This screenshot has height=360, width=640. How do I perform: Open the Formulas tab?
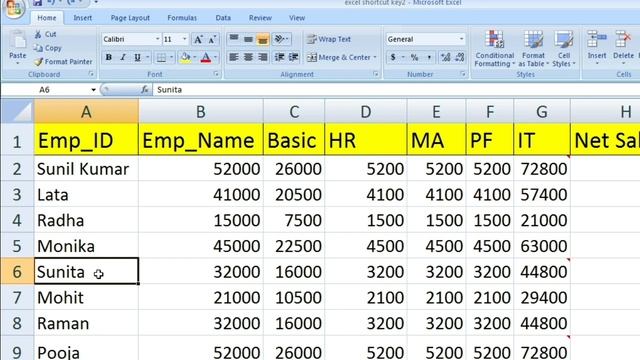(182, 18)
